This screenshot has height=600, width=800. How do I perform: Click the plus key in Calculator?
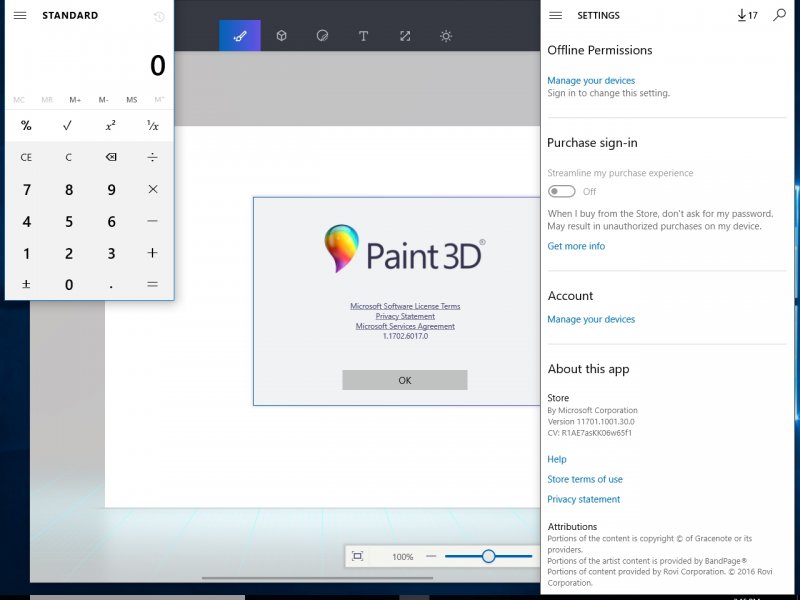click(153, 253)
